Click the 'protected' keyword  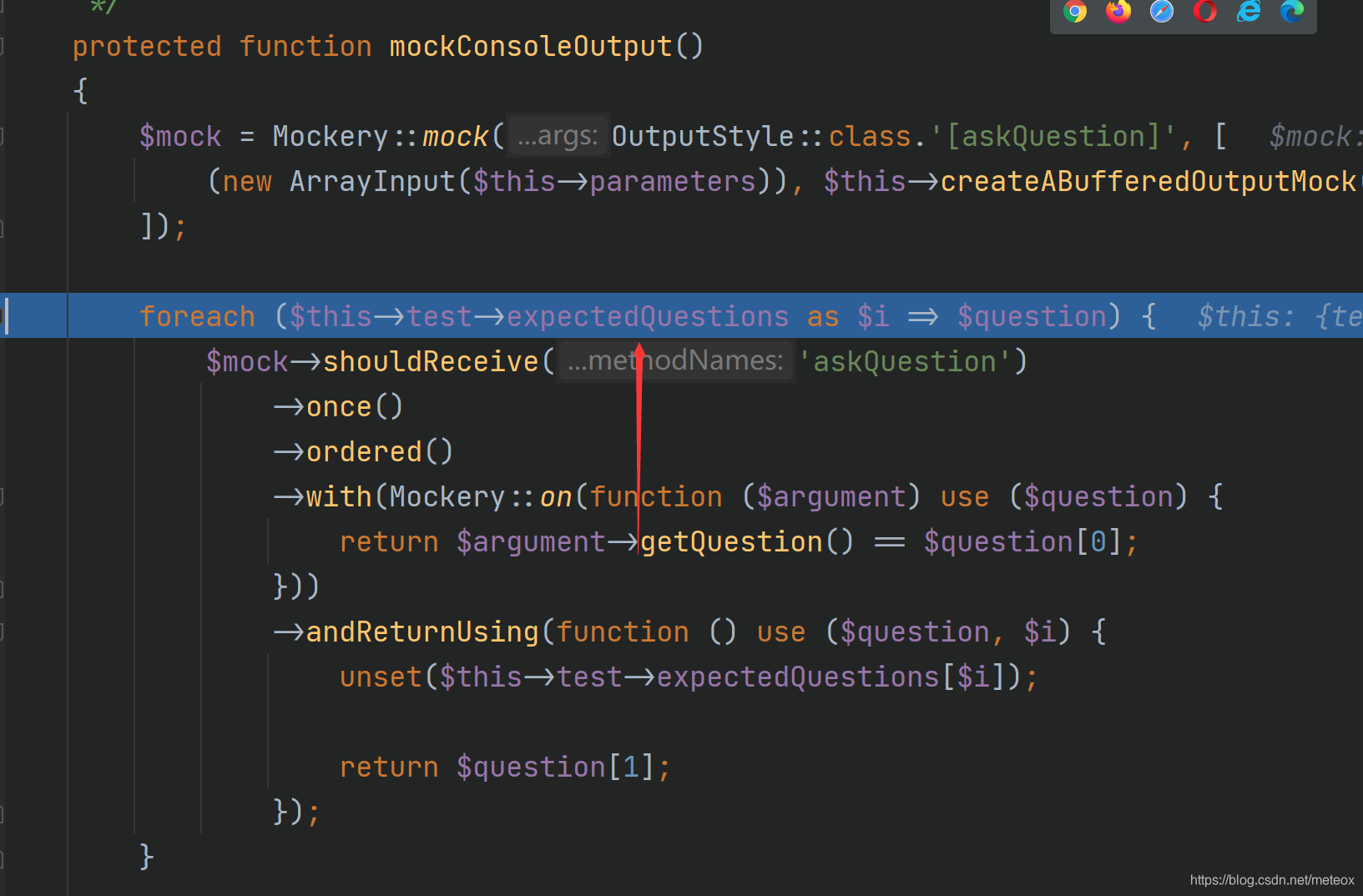147,47
